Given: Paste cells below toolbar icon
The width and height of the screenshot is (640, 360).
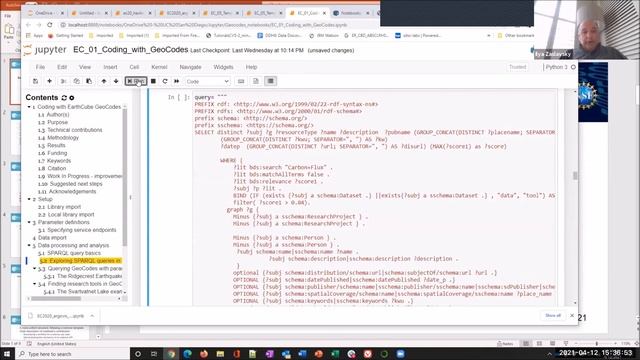Looking at the screenshot, I should click(89, 81).
